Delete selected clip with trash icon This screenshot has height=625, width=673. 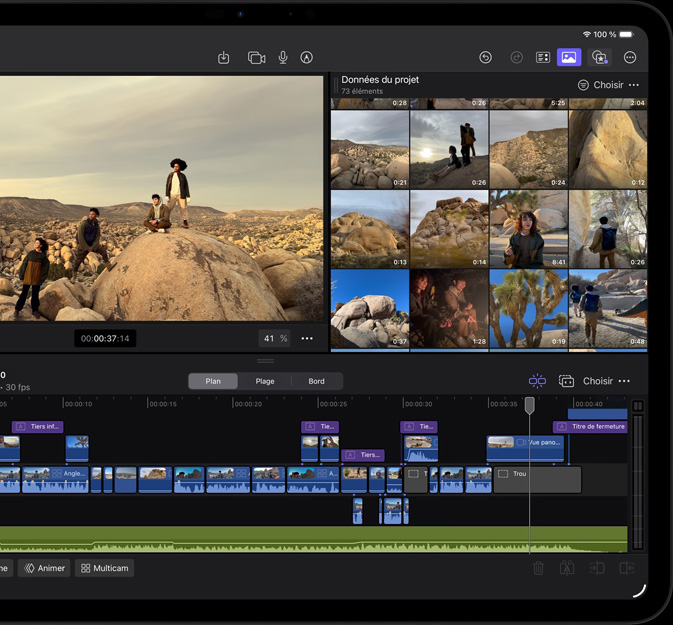coord(538,568)
